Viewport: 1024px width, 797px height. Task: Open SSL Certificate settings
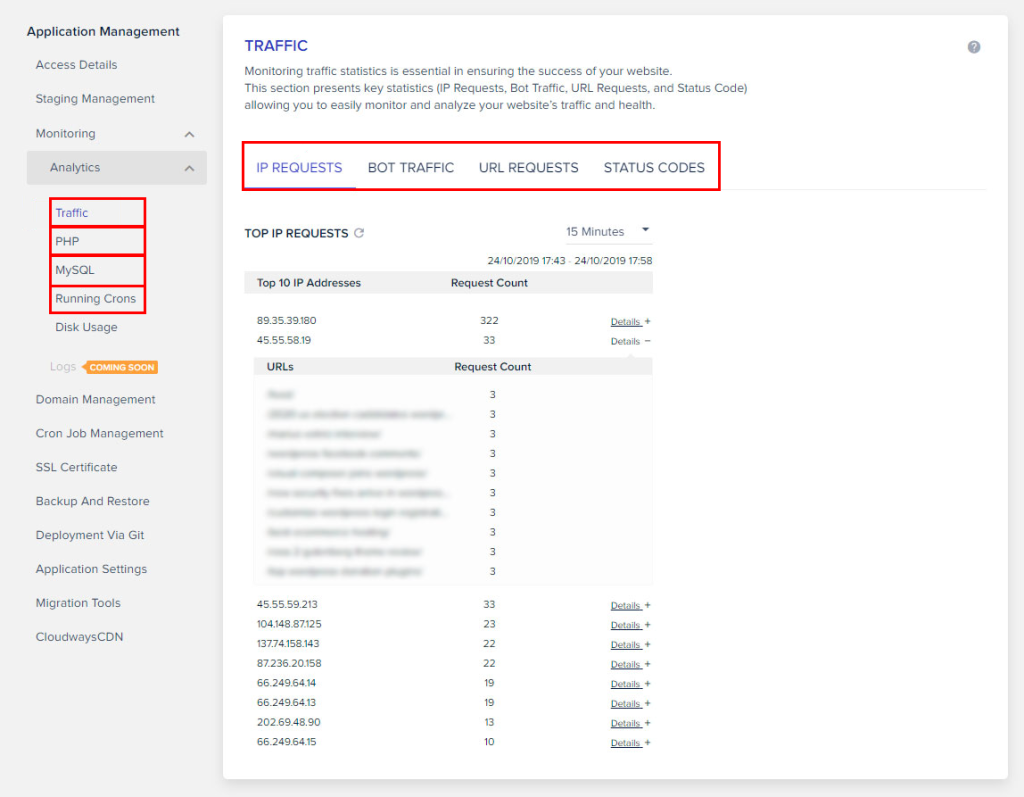(76, 467)
